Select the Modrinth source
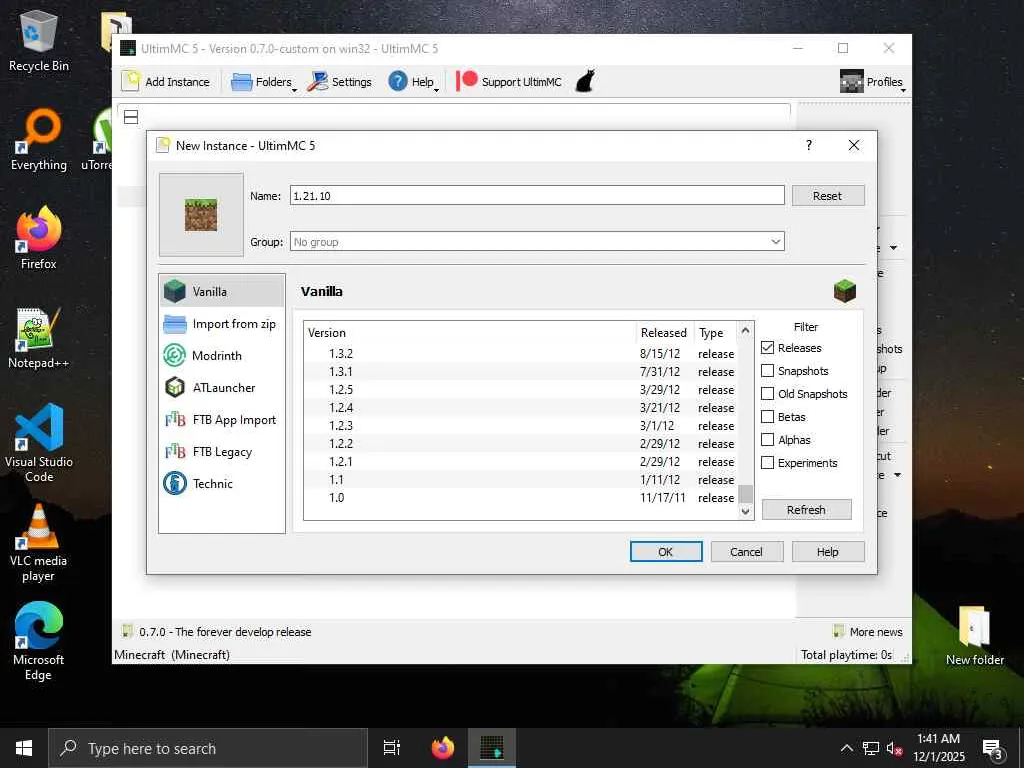The height and width of the screenshot is (768, 1024). point(222,355)
